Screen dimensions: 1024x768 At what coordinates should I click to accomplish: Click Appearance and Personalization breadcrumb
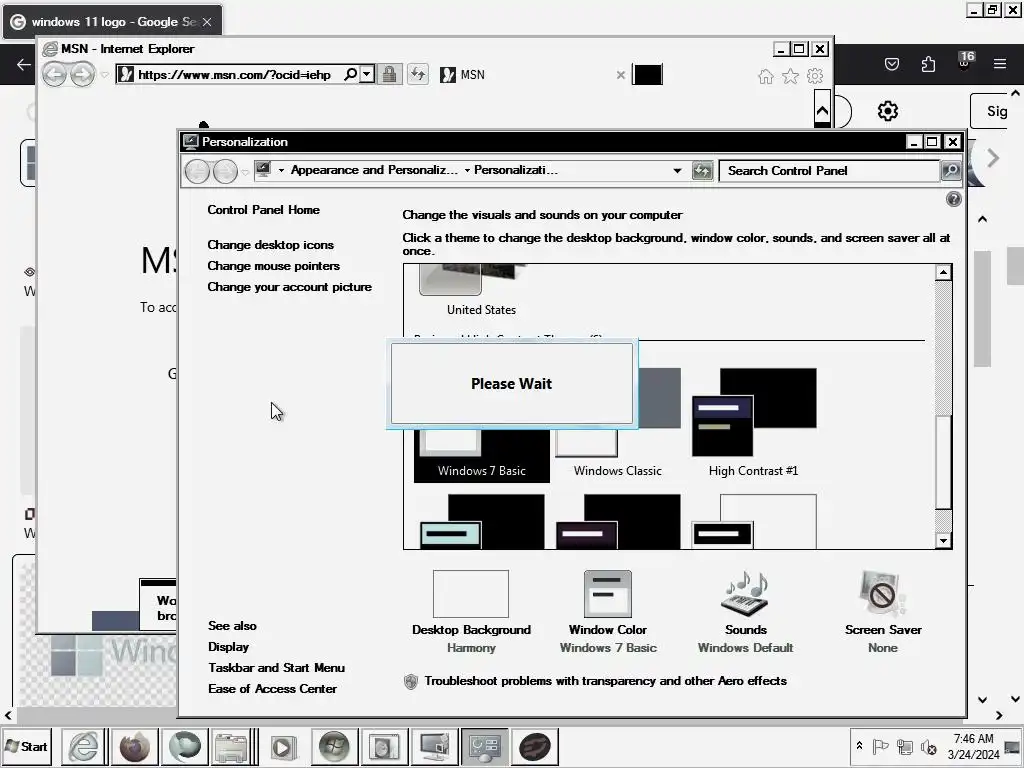[x=374, y=170]
